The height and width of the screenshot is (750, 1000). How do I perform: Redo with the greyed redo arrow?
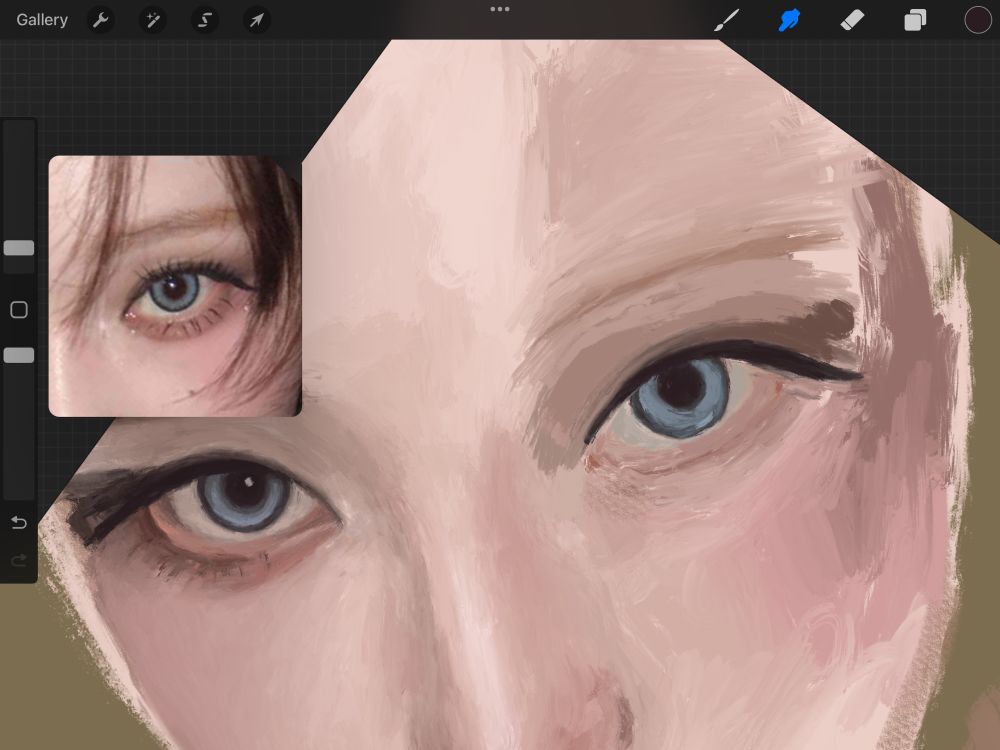(x=19, y=560)
